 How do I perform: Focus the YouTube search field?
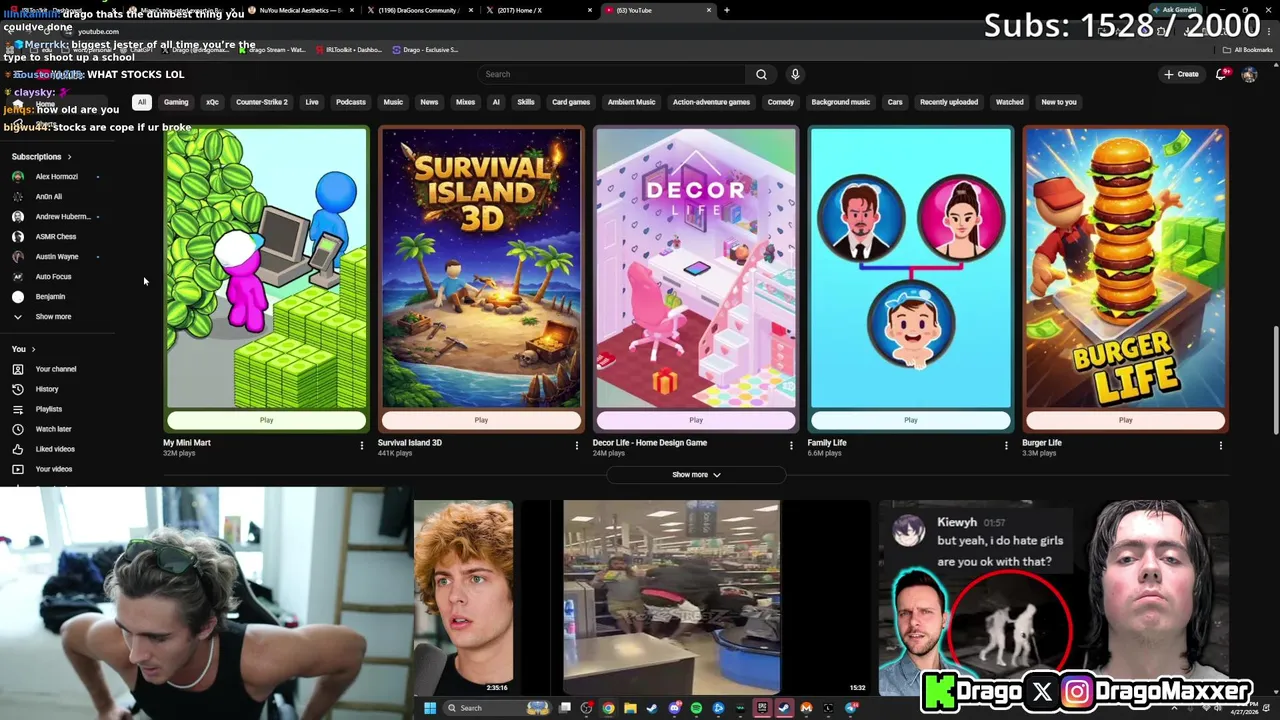click(612, 74)
